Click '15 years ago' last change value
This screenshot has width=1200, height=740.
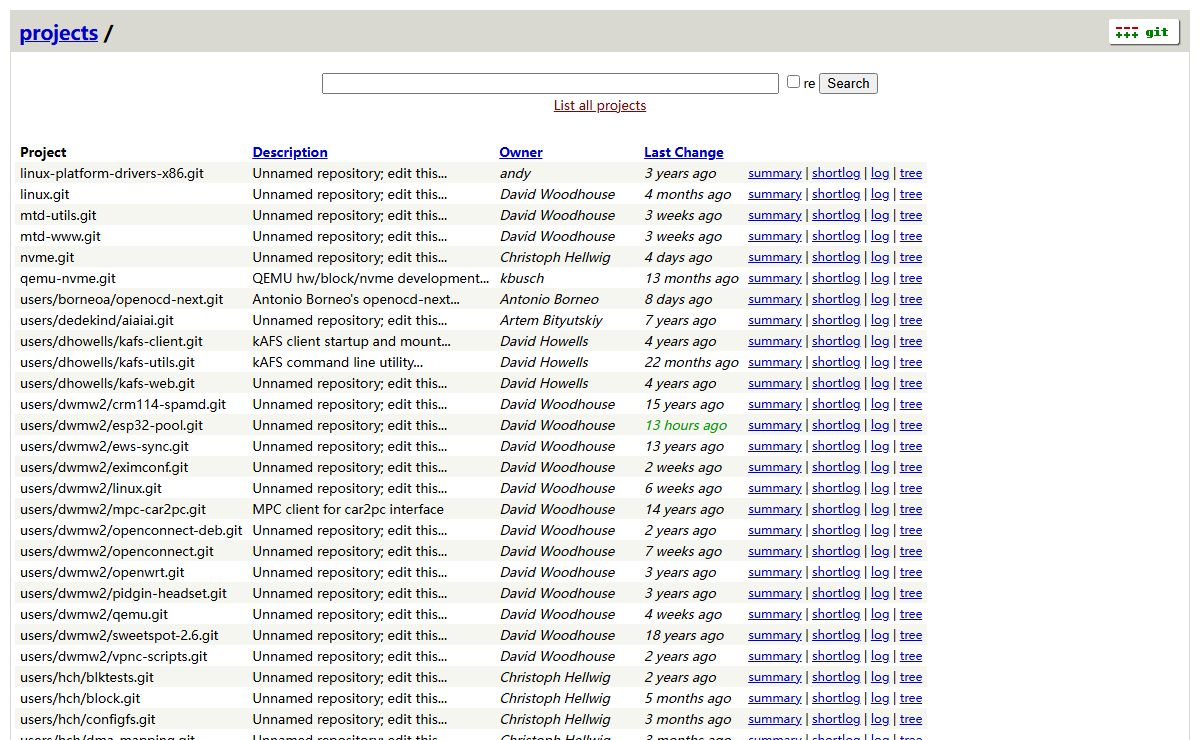click(684, 405)
